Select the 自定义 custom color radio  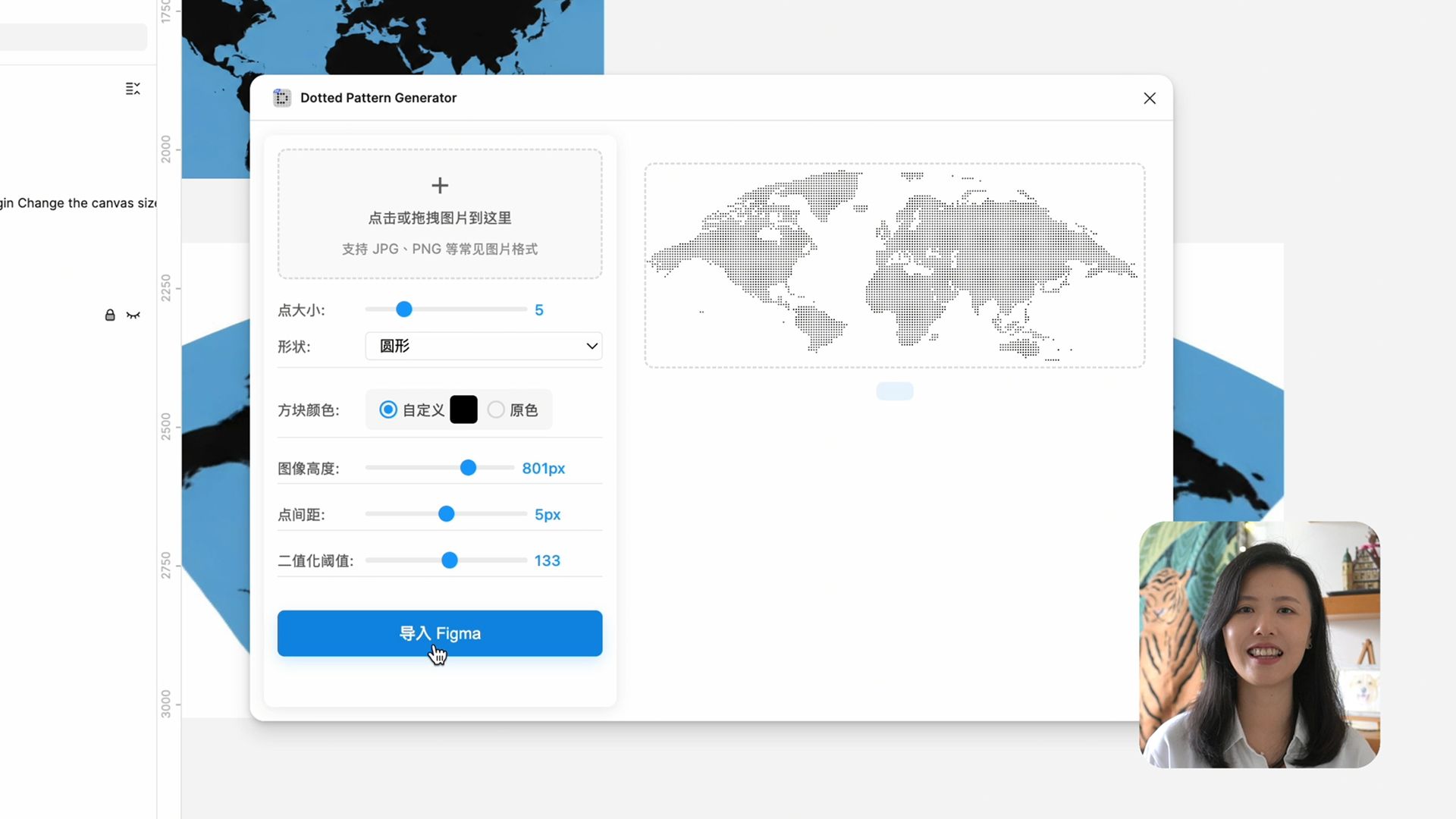[x=388, y=409]
